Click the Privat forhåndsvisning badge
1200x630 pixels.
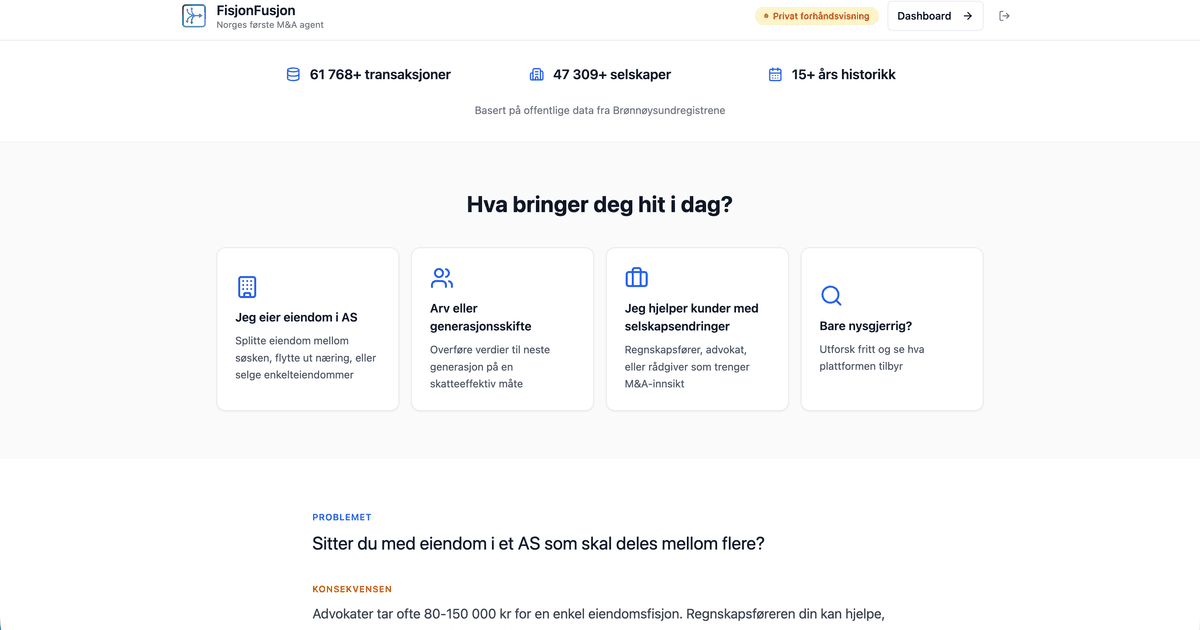click(817, 15)
